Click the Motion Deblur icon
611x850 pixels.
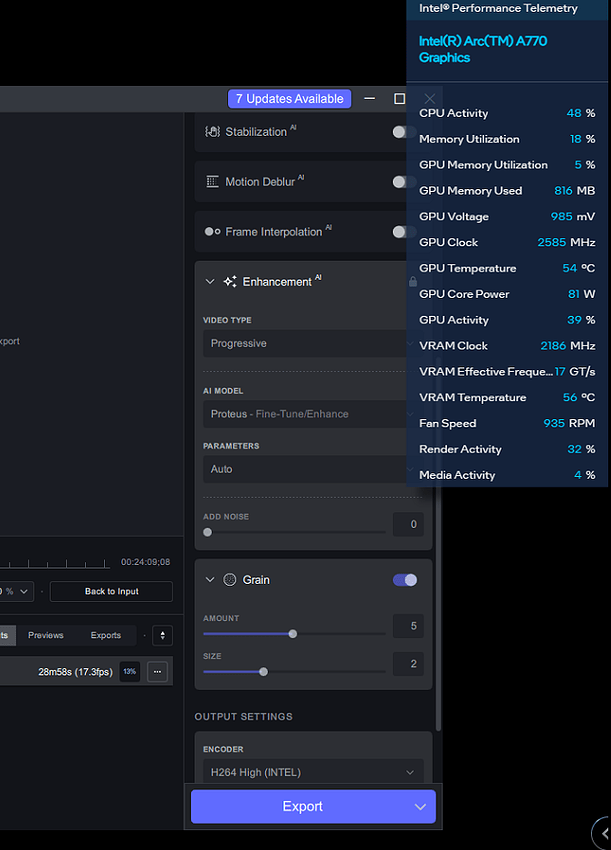point(212,182)
